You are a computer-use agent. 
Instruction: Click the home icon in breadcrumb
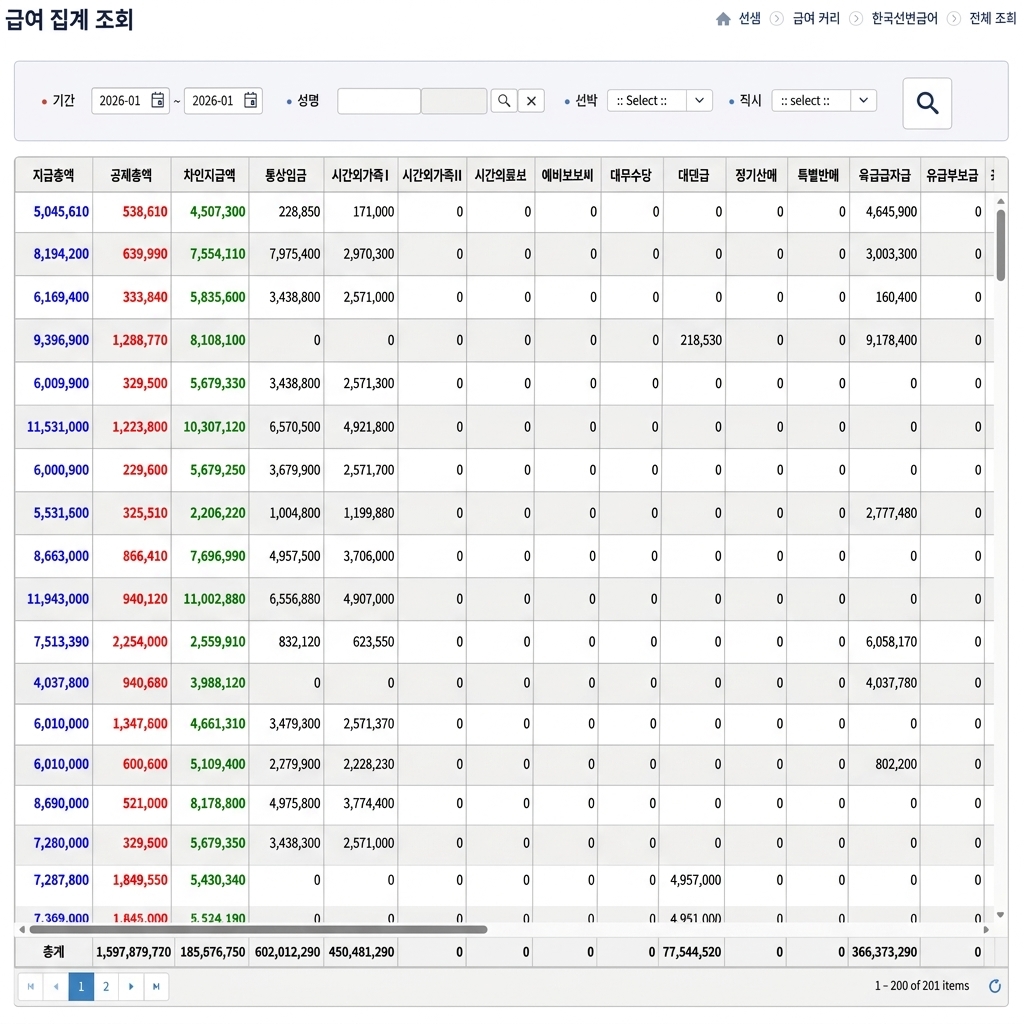tap(723, 19)
